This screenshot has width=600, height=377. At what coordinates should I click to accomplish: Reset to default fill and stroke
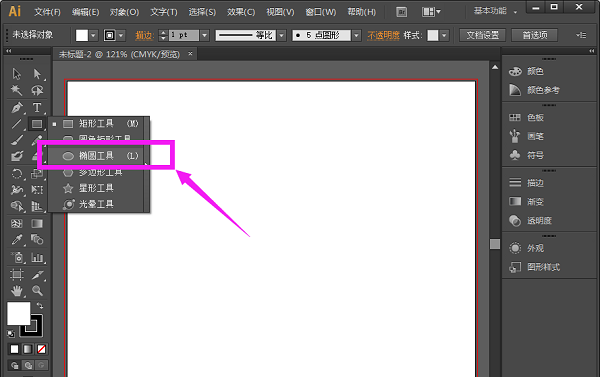[x=10, y=334]
